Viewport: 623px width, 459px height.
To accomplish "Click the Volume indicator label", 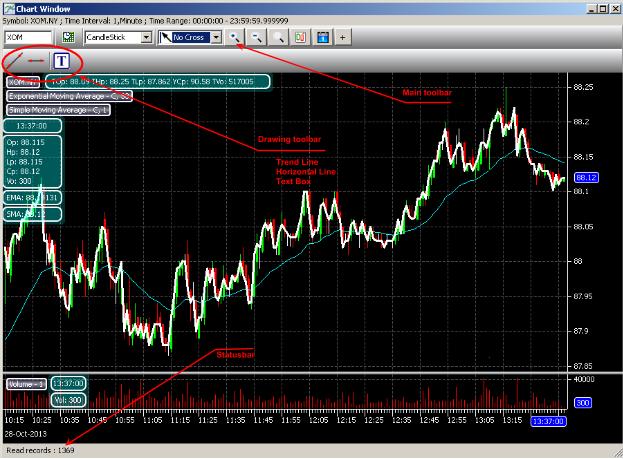I will pyautogui.click(x=23, y=383).
